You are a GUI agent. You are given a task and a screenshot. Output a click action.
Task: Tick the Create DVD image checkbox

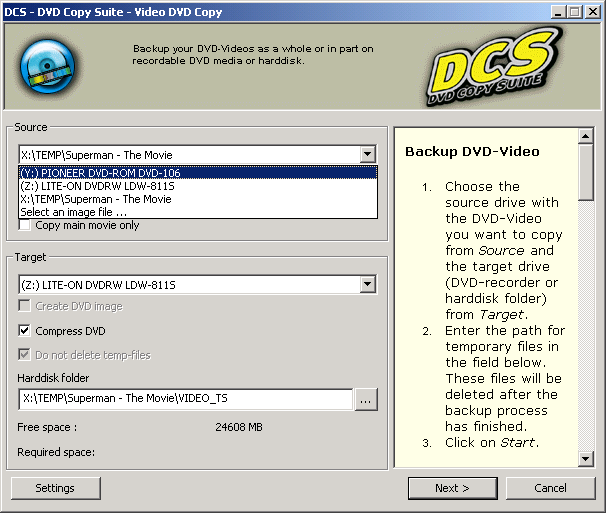tap(26, 307)
